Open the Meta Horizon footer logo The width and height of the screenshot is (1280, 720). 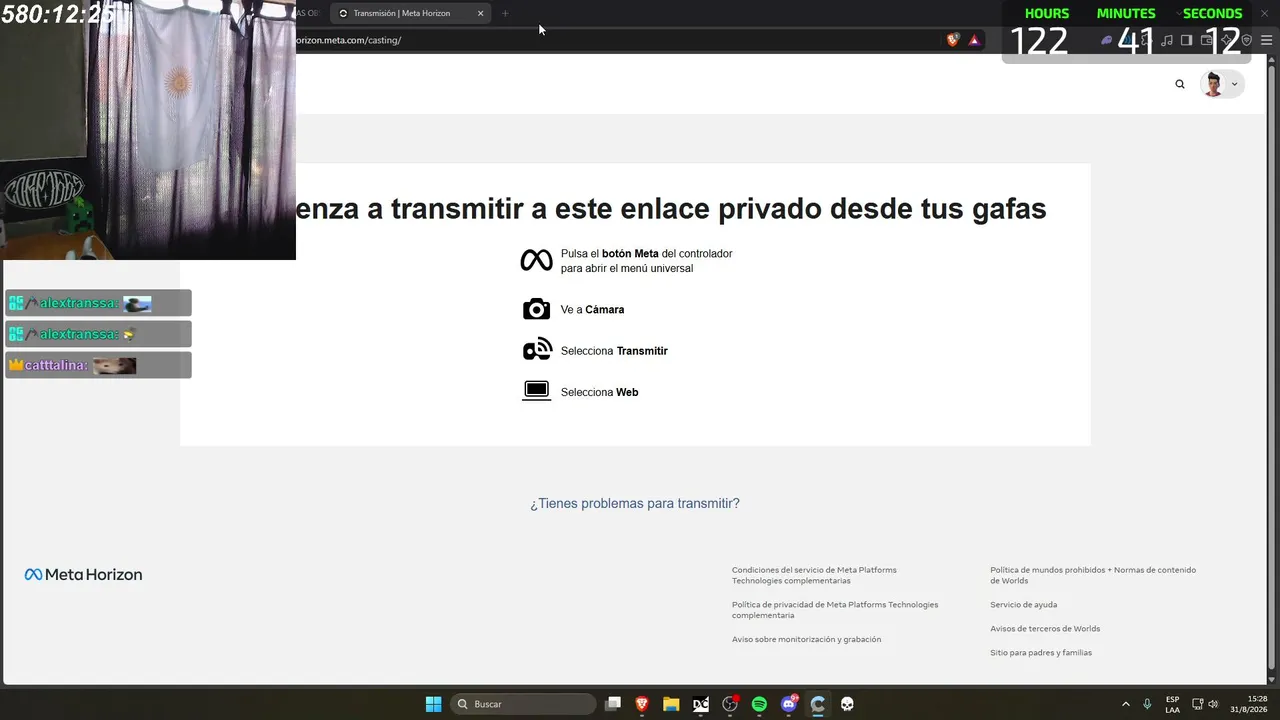click(x=83, y=575)
